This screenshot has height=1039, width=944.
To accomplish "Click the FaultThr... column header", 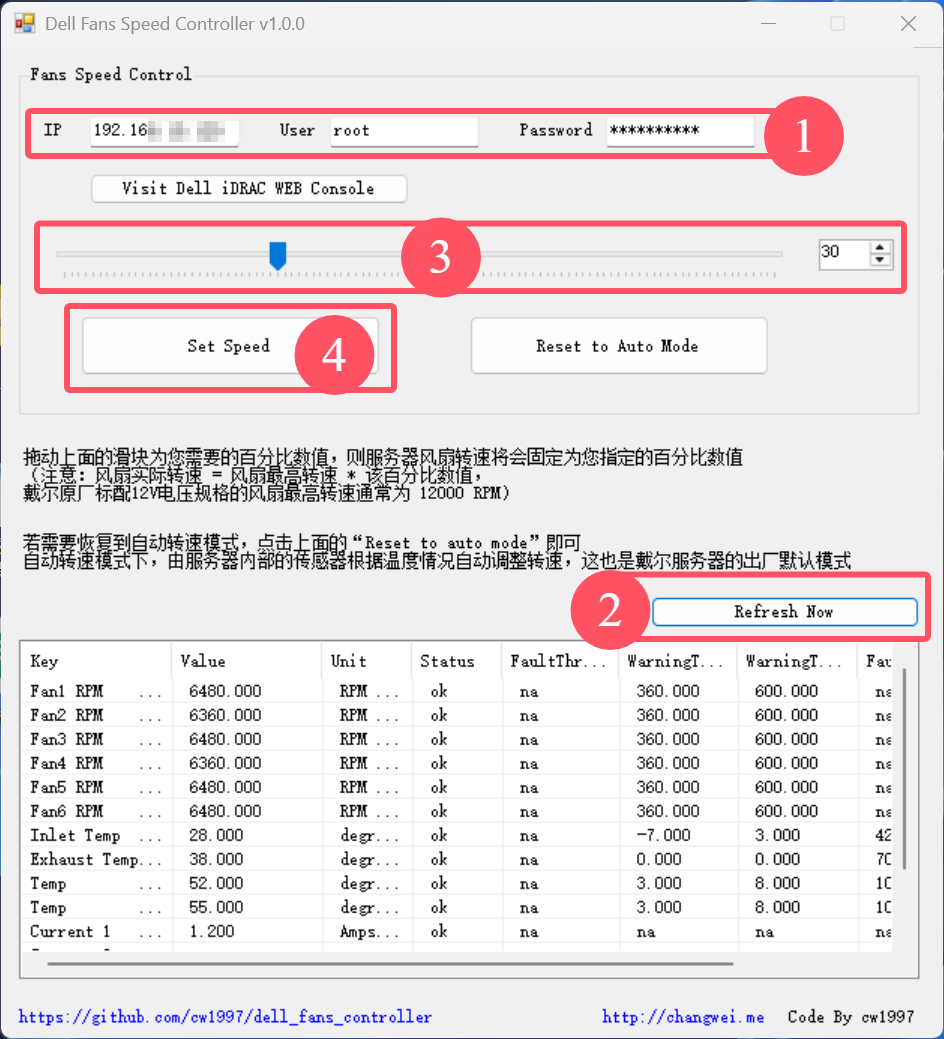I will (560, 661).
